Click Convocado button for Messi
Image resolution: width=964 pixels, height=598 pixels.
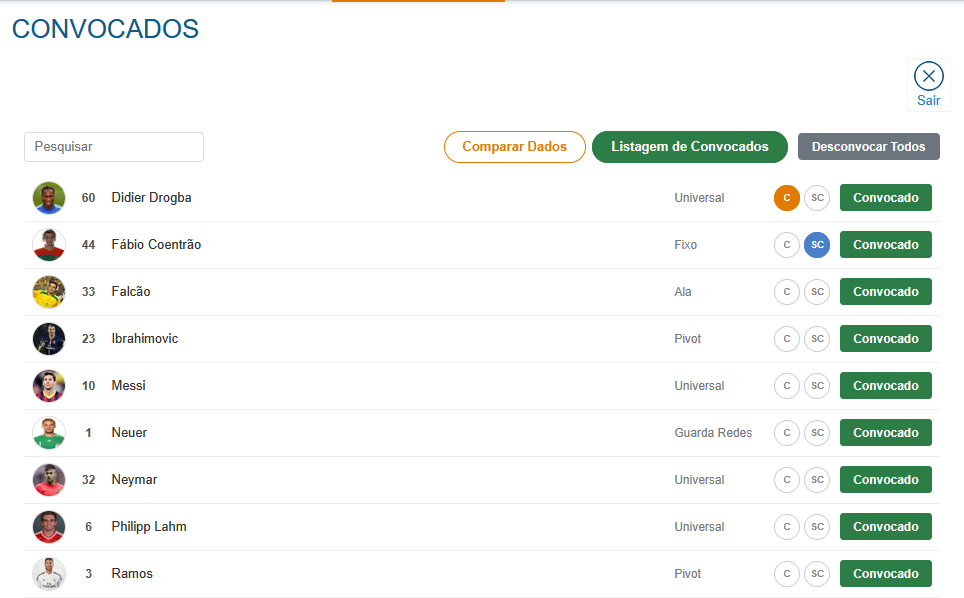click(x=886, y=386)
